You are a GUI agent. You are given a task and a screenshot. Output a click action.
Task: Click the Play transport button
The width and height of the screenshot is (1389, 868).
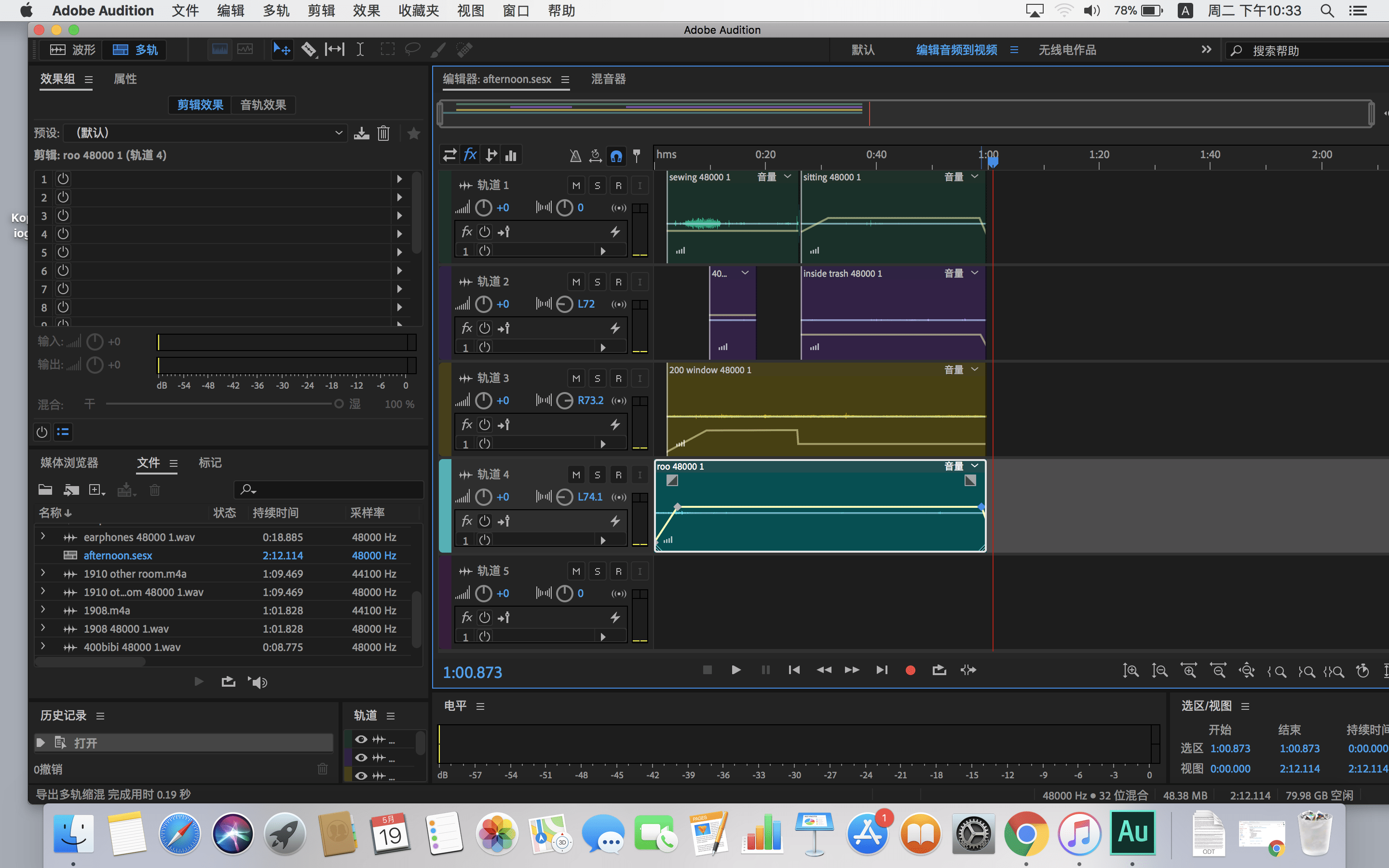point(736,669)
